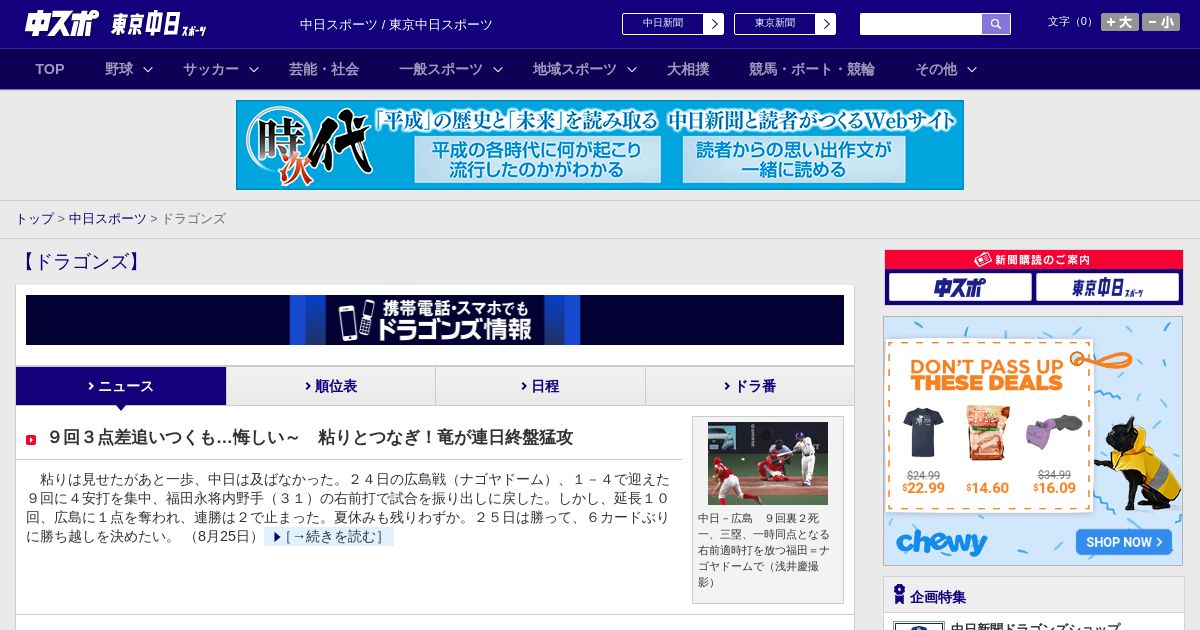Click the 時代 Heisei history banner
Image resolution: width=1200 pixels, height=630 pixels.
600,145
